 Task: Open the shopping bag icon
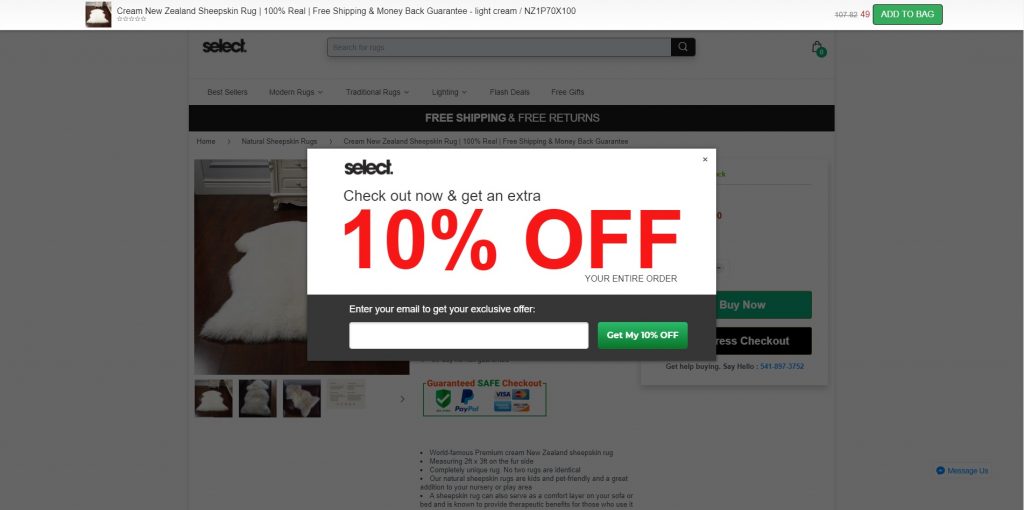coord(818,48)
